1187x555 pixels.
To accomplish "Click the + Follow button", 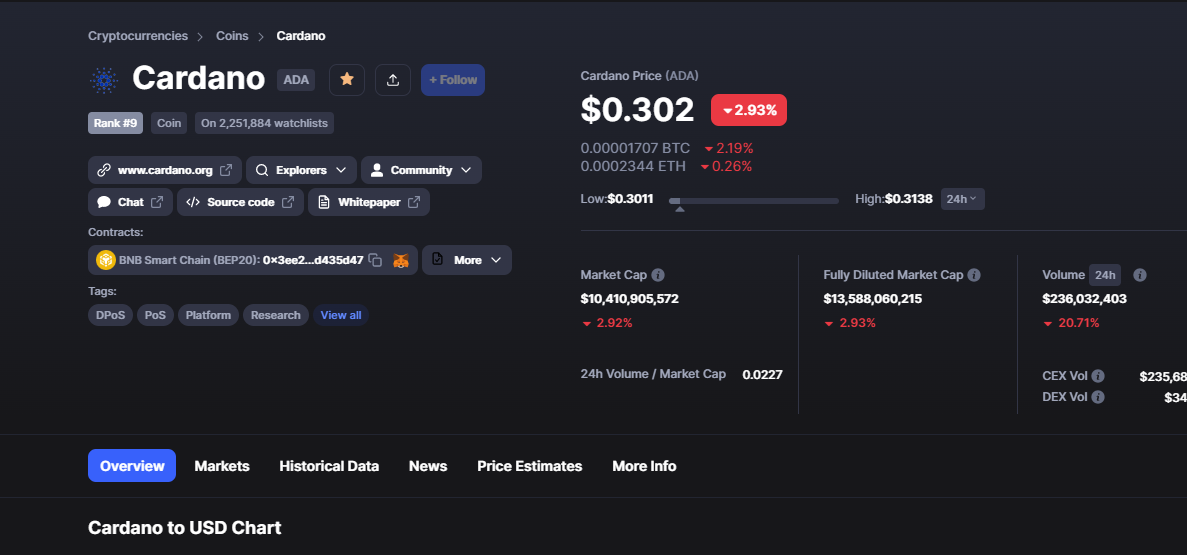I will 453,80.
